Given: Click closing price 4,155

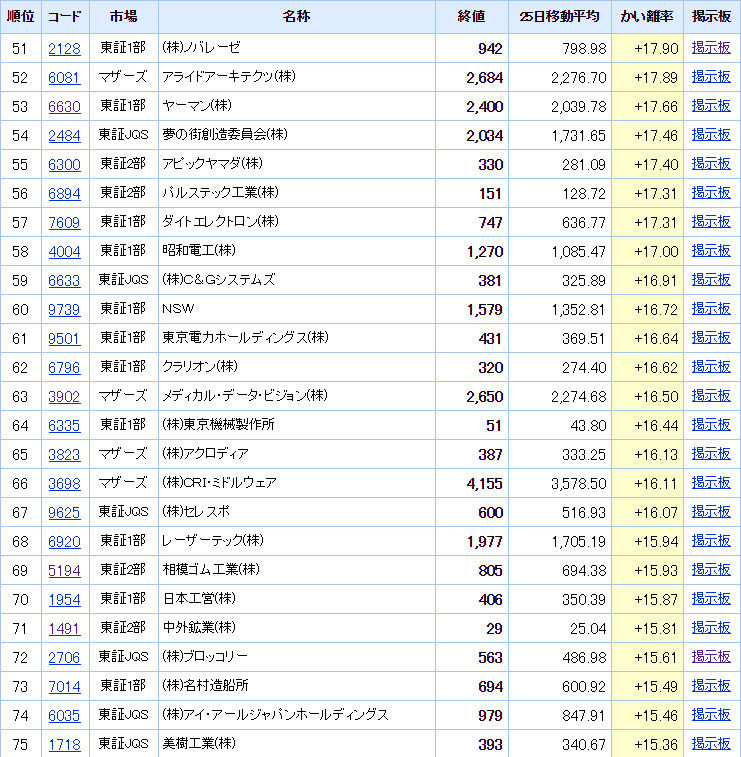Looking at the screenshot, I should 485,483.
